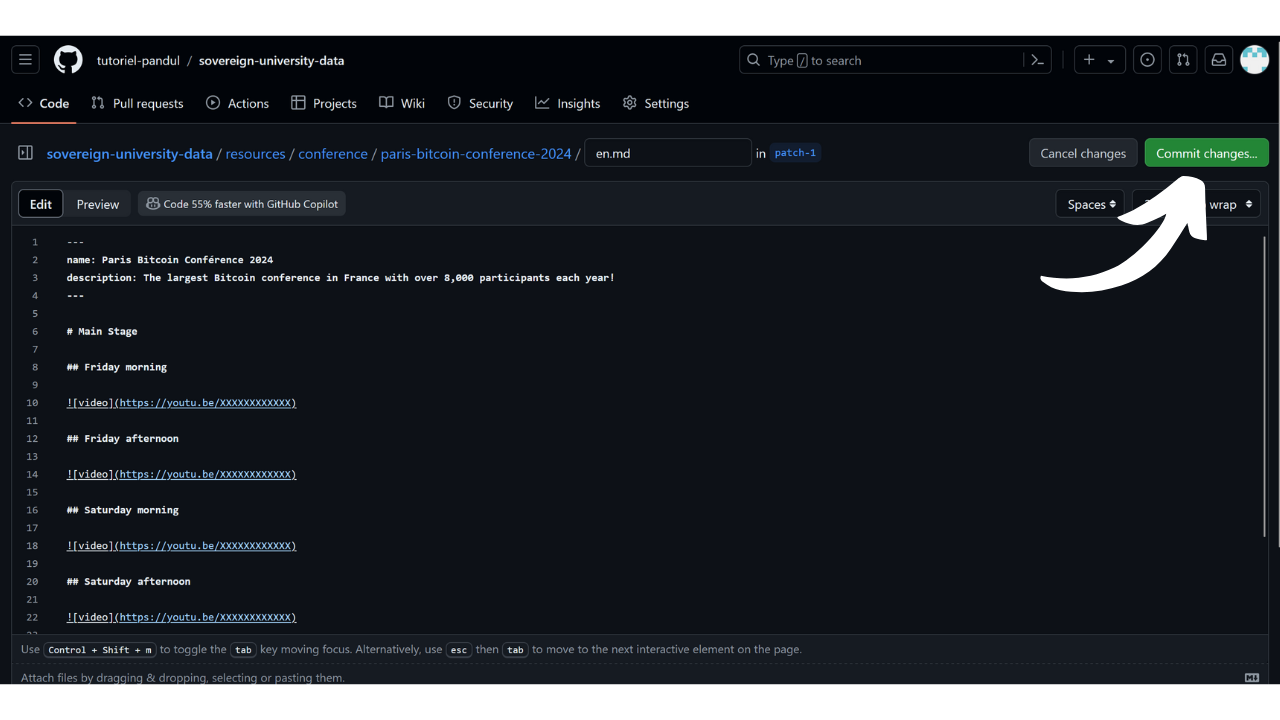Open the Wiki tab
1280x720 pixels.
pyautogui.click(x=402, y=103)
